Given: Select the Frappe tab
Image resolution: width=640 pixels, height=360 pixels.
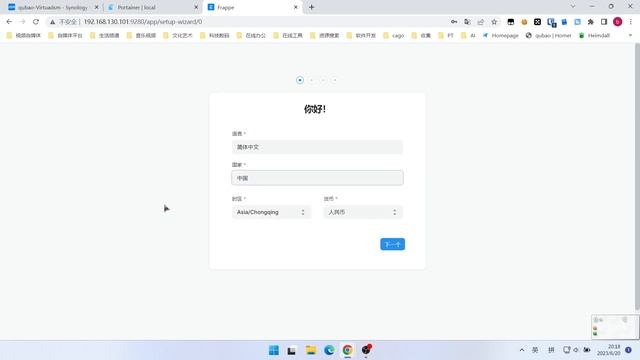Looking at the screenshot, I should click(x=252, y=7).
